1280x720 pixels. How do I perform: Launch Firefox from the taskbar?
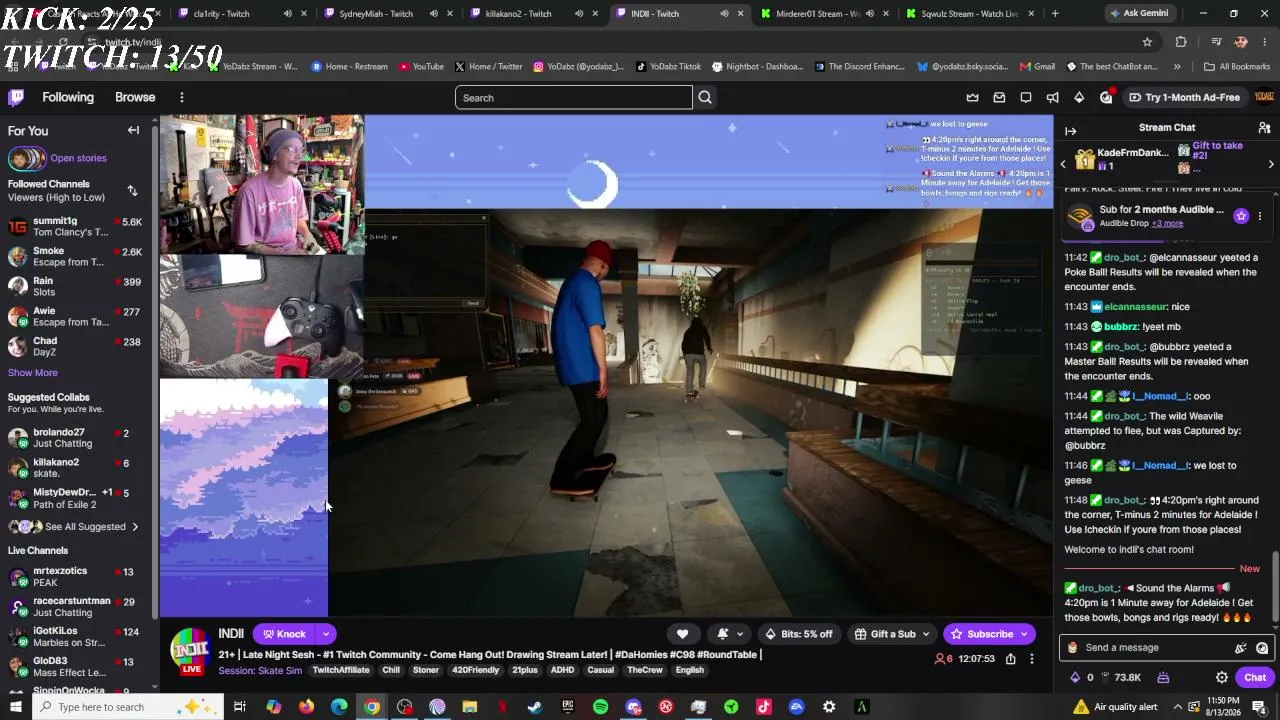[x=306, y=707]
